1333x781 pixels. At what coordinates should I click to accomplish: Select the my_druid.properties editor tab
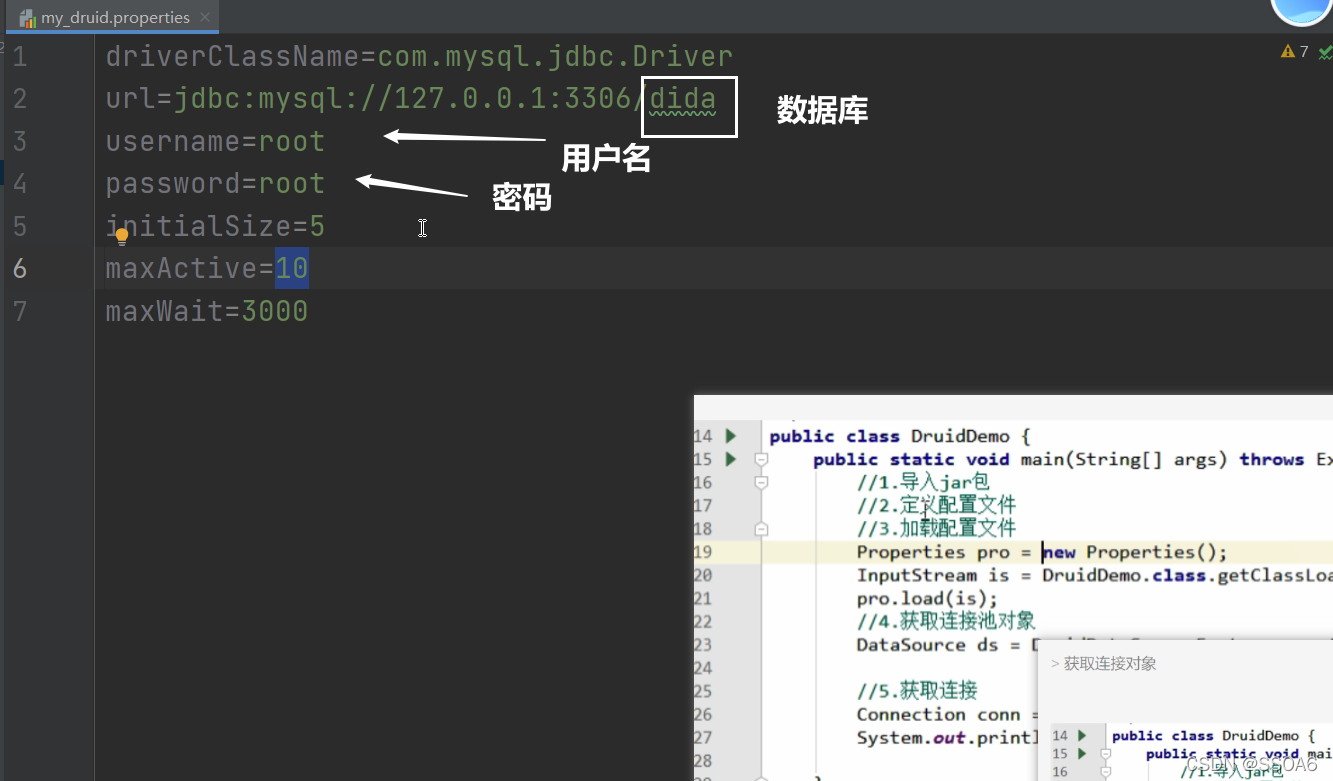[x=114, y=17]
